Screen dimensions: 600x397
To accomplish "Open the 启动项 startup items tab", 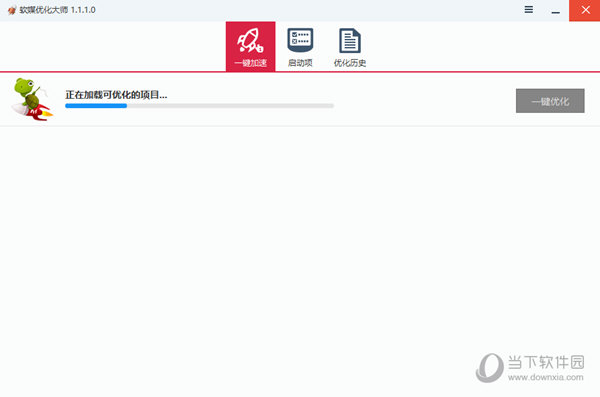I will (300, 46).
